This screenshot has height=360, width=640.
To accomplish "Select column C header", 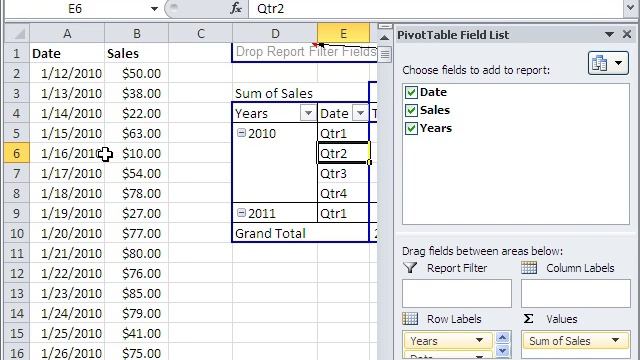I will [200, 33].
